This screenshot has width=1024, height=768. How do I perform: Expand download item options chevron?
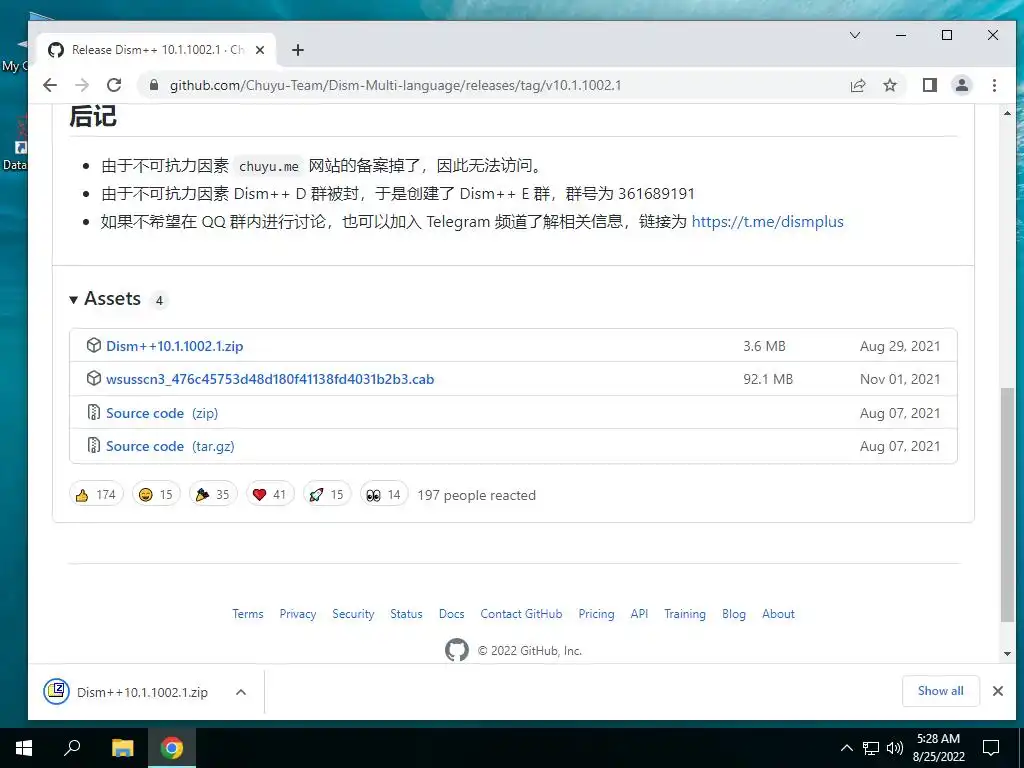pyautogui.click(x=241, y=692)
